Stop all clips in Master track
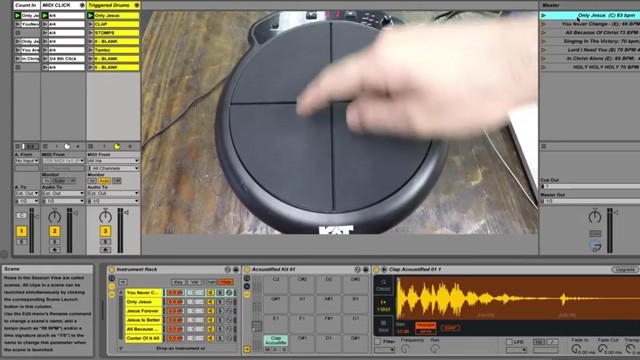 click(544, 146)
